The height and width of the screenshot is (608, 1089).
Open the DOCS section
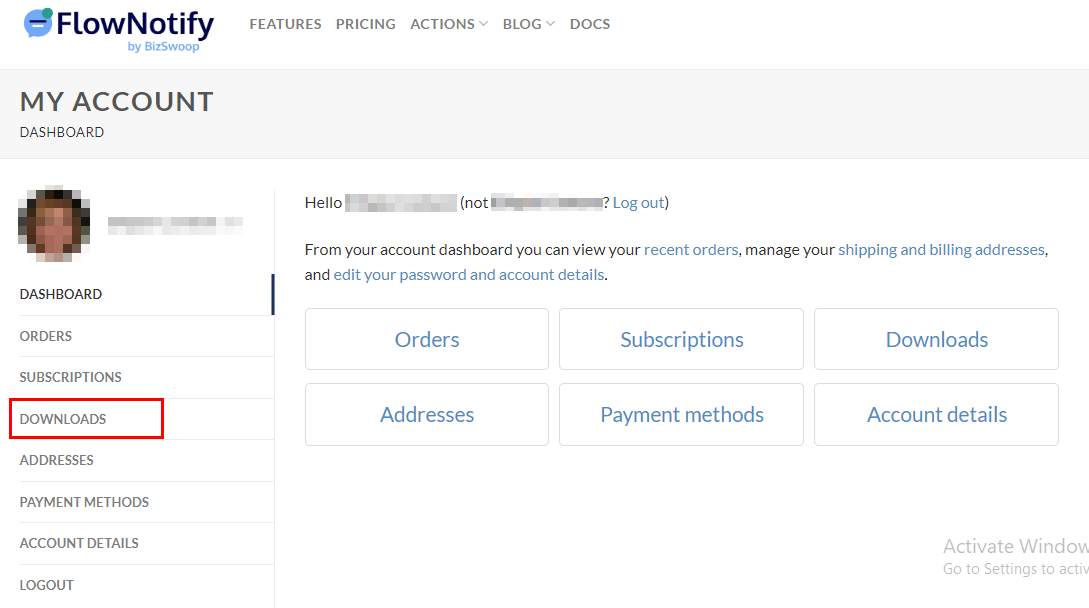[590, 23]
